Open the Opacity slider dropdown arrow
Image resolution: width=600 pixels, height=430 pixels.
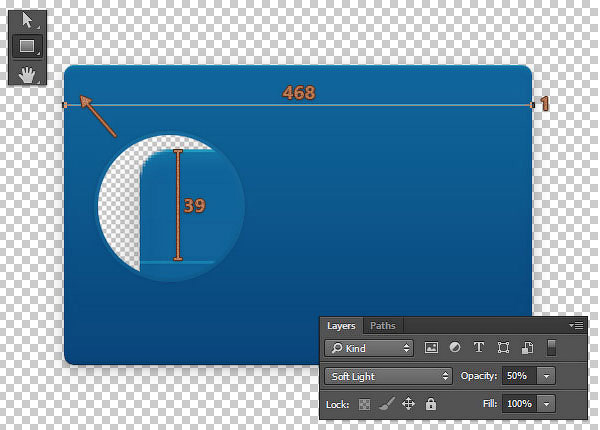pos(546,376)
